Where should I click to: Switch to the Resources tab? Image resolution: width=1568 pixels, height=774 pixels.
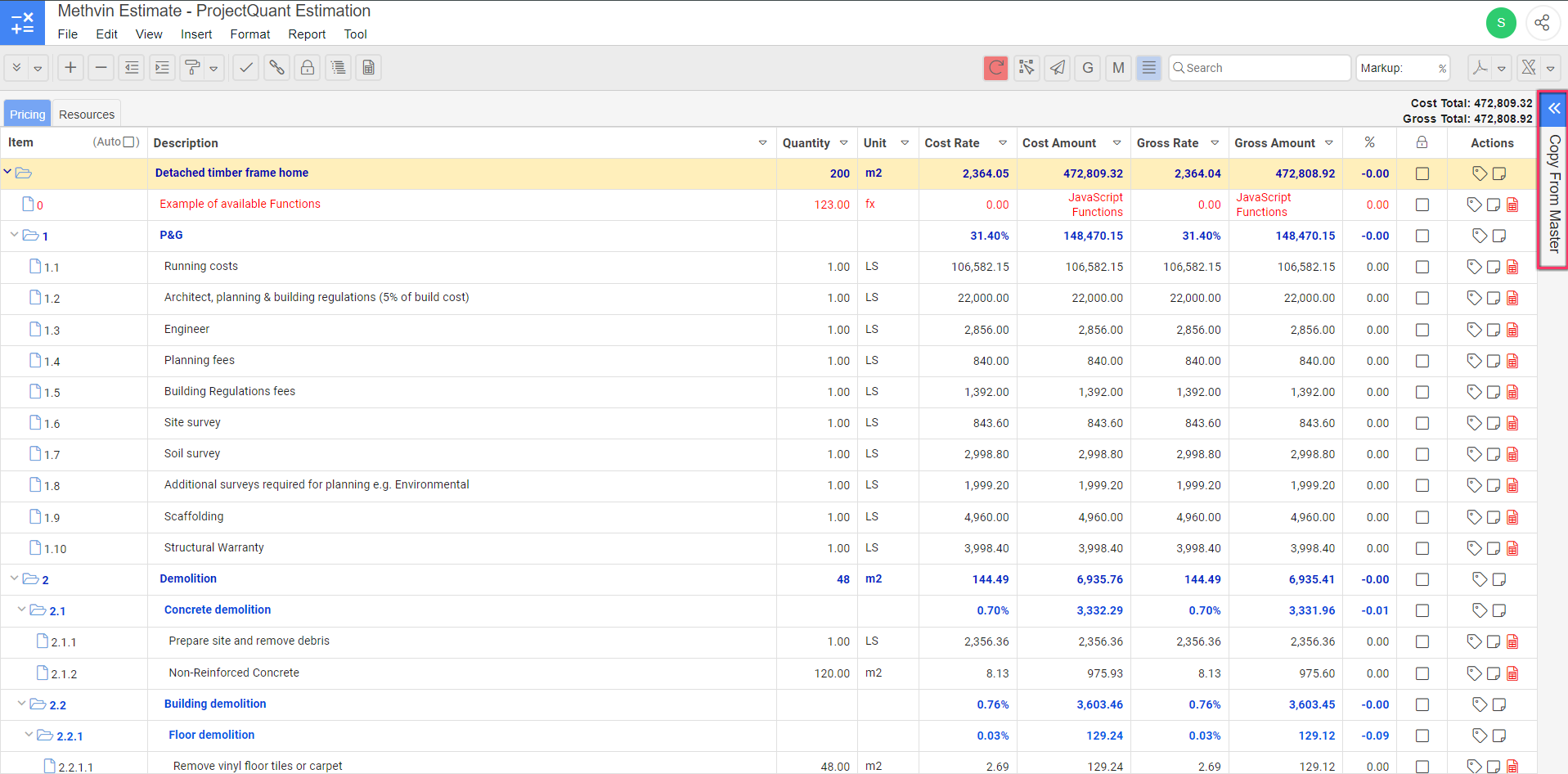pos(87,115)
